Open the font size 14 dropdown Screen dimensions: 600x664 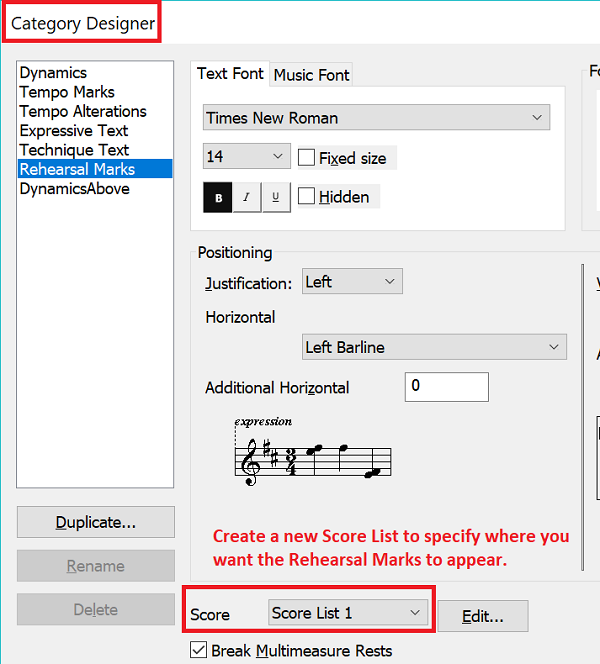coord(246,157)
